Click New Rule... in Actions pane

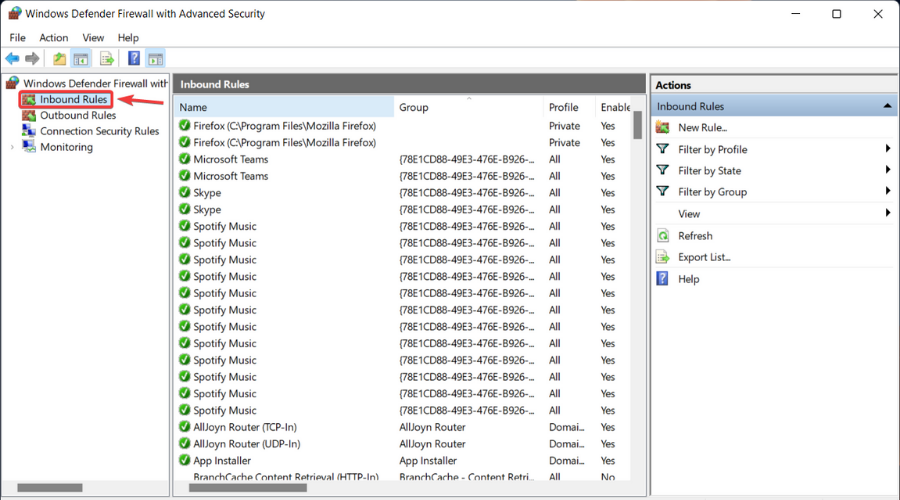point(703,127)
